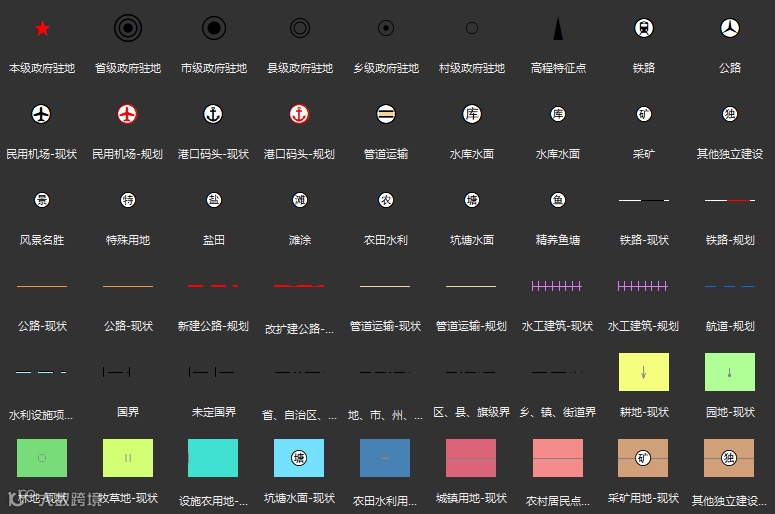This screenshot has width=775, height=514.
Task: Click the 省、自治区 boundary label
Action: (299, 415)
